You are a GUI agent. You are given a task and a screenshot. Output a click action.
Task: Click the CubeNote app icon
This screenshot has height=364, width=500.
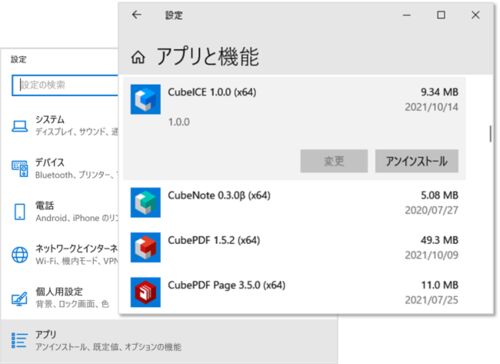point(145,202)
